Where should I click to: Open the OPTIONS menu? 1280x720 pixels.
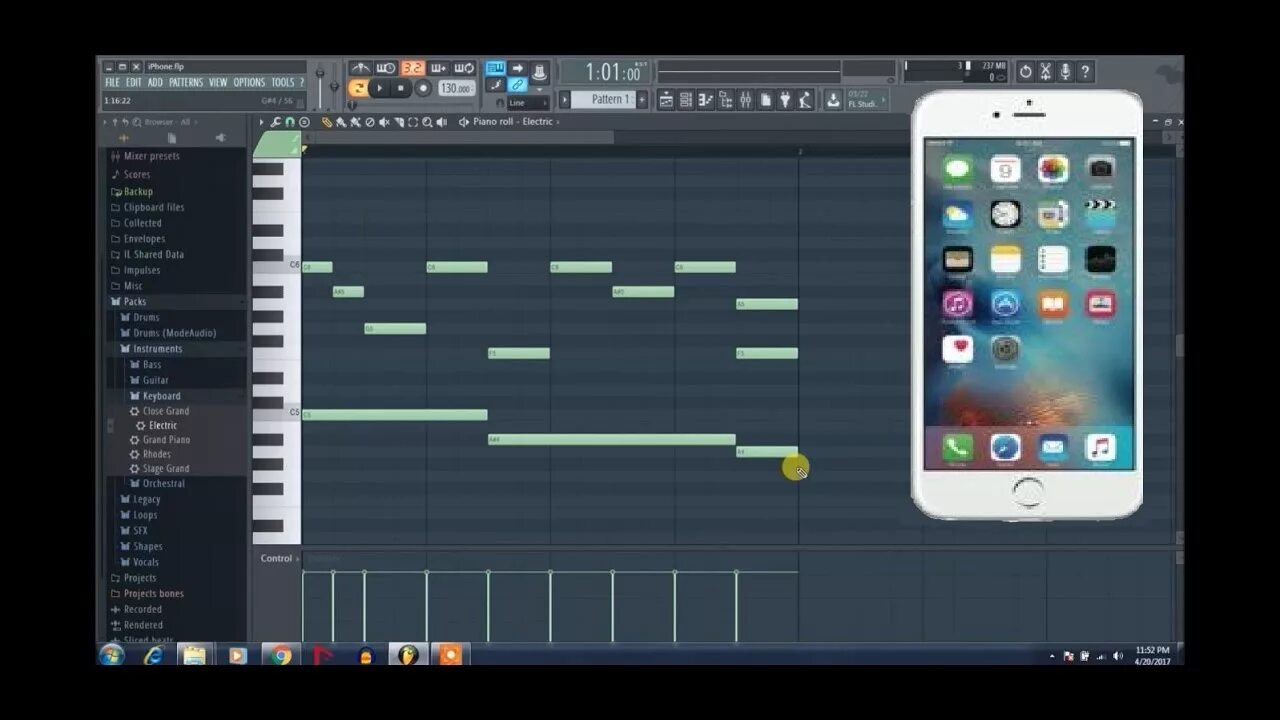tap(249, 83)
